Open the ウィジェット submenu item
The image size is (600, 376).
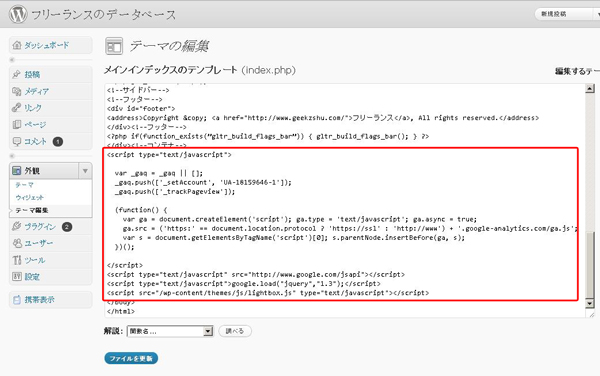(29, 197)
